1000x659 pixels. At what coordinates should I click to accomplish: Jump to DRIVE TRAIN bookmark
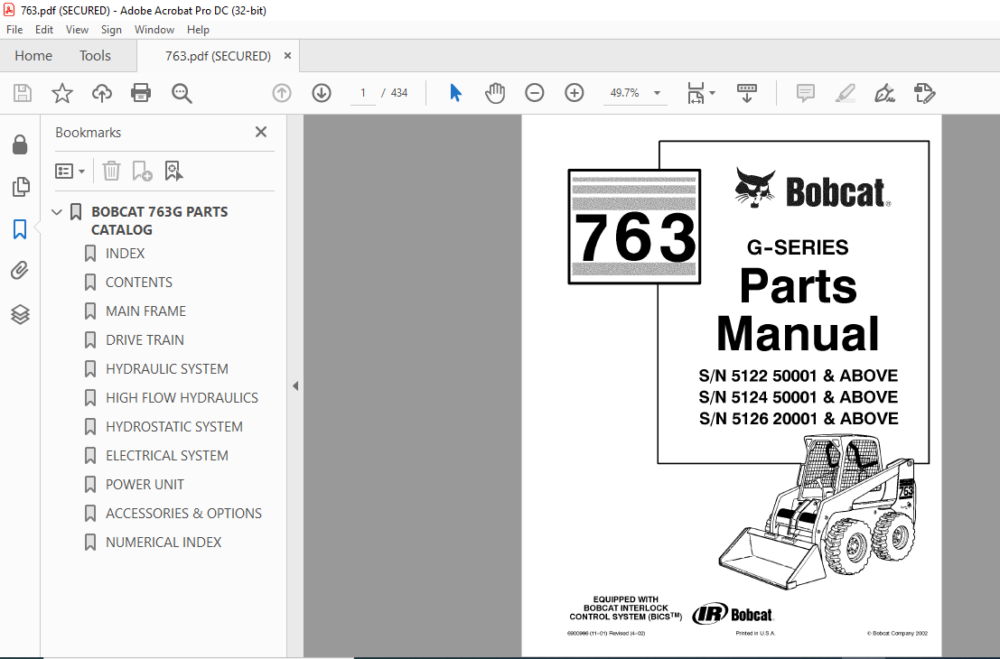tap(145, 340)
